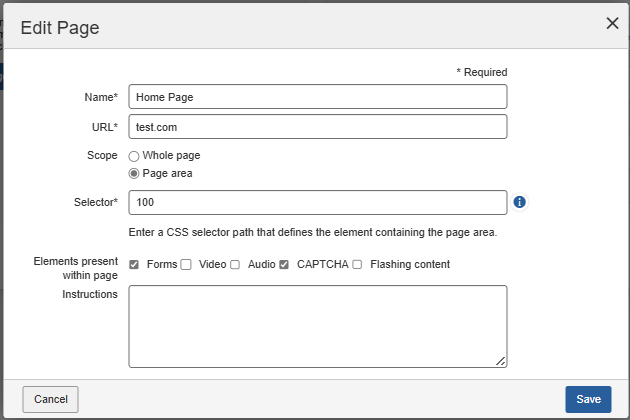Focus the Name field containing Home Page

[318, 96]
